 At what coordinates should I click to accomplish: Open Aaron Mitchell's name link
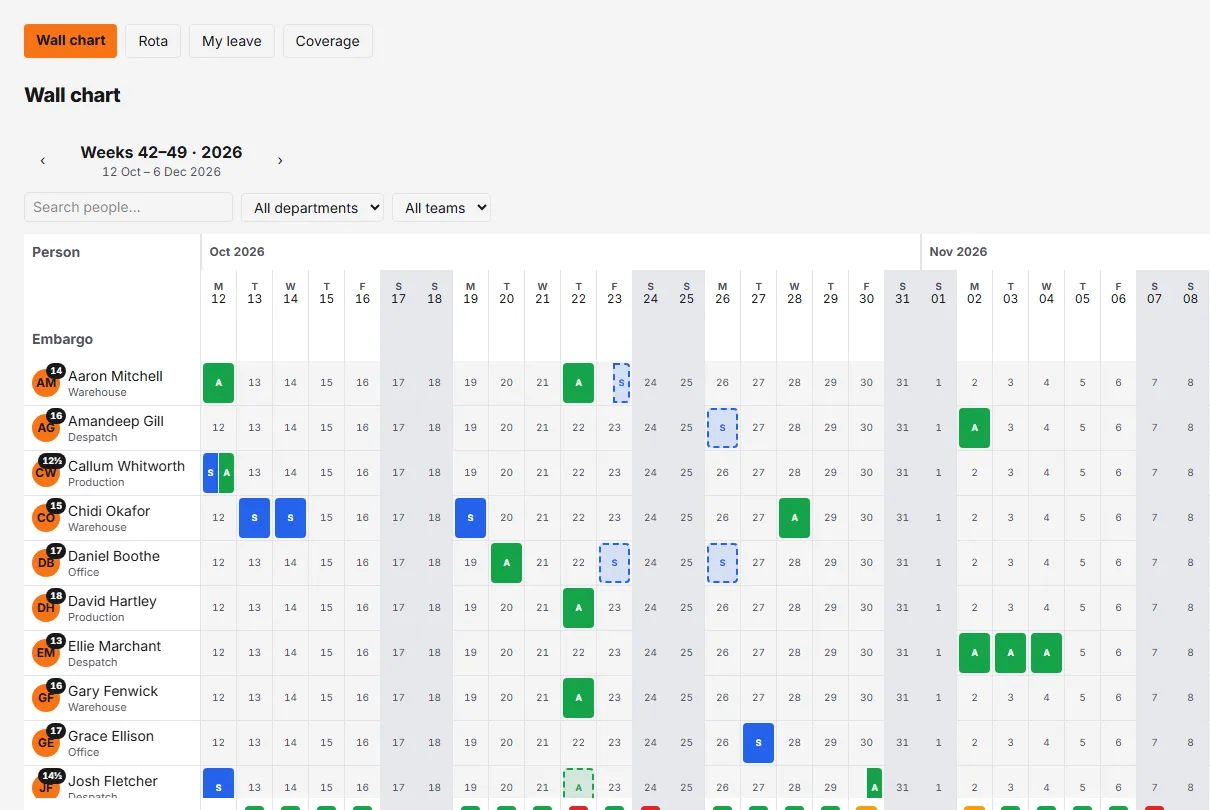(x=115, y=376)
